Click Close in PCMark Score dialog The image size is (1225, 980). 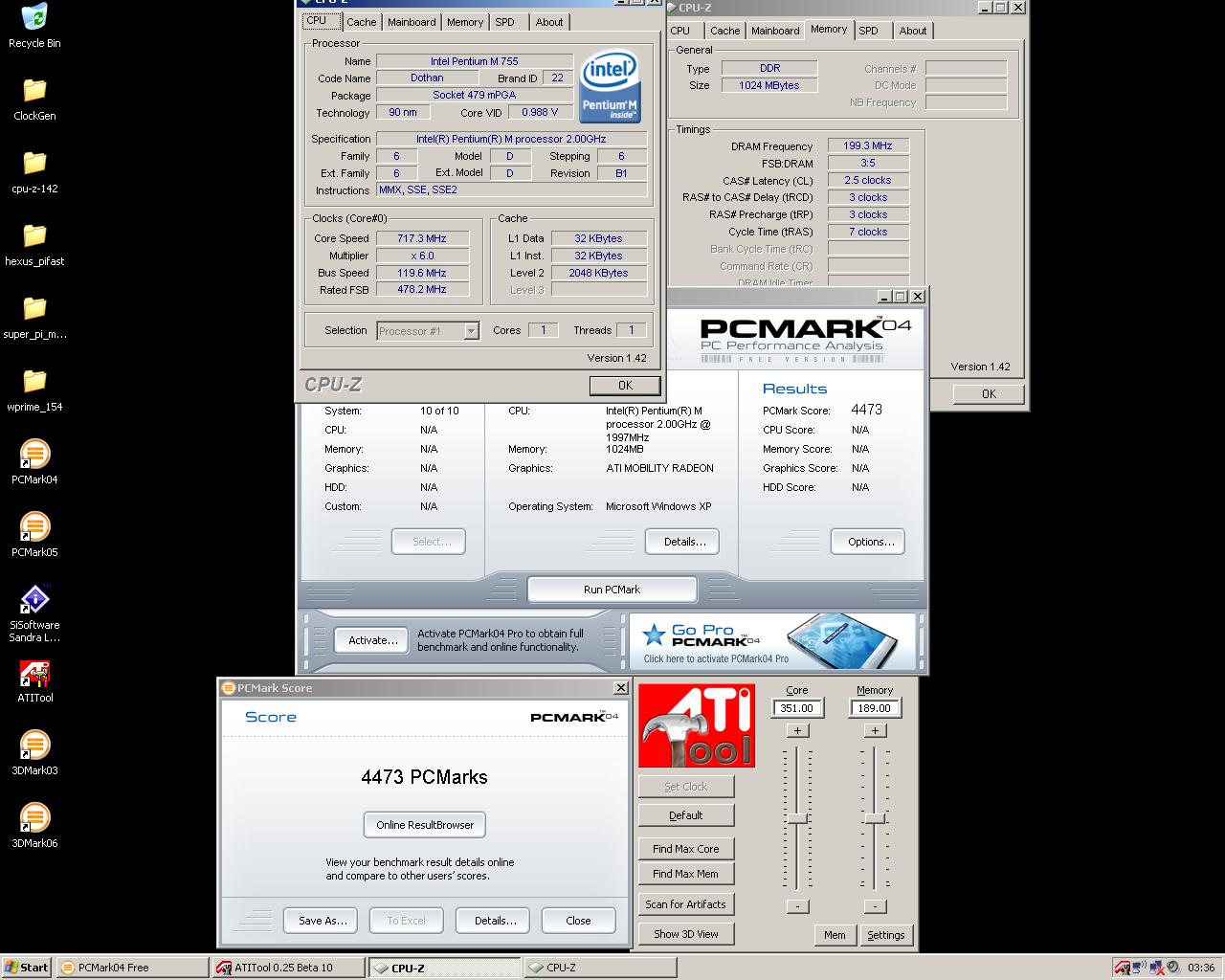point(578,921)
